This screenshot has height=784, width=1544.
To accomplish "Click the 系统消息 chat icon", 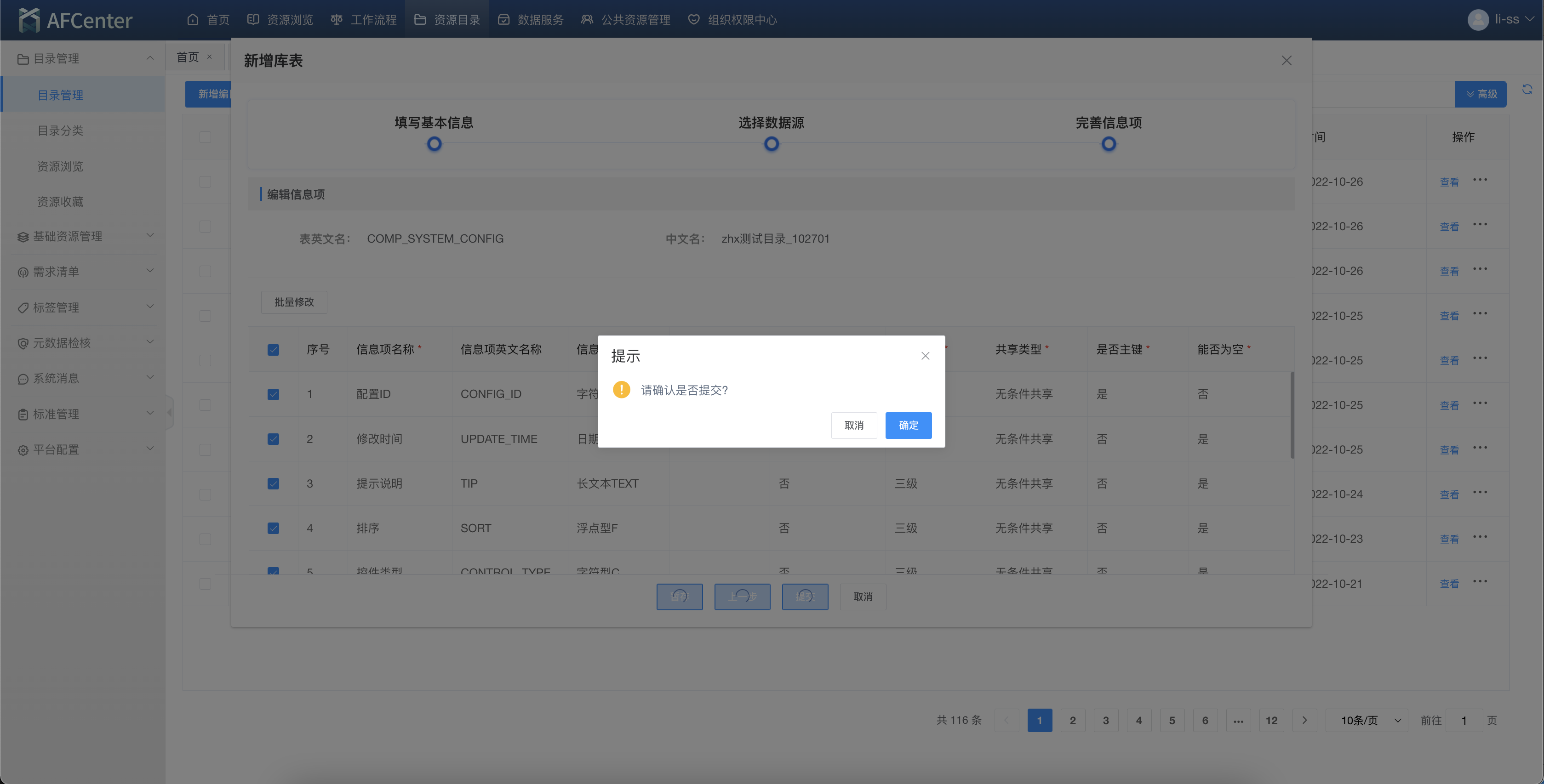I will pos(23,379).
